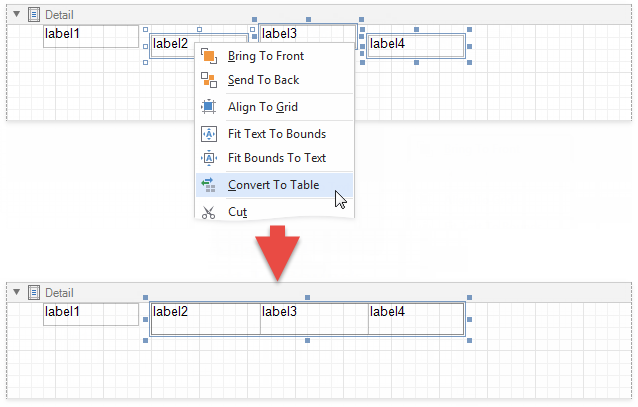Click the upper Detail band icon

[x=34, y=15]
